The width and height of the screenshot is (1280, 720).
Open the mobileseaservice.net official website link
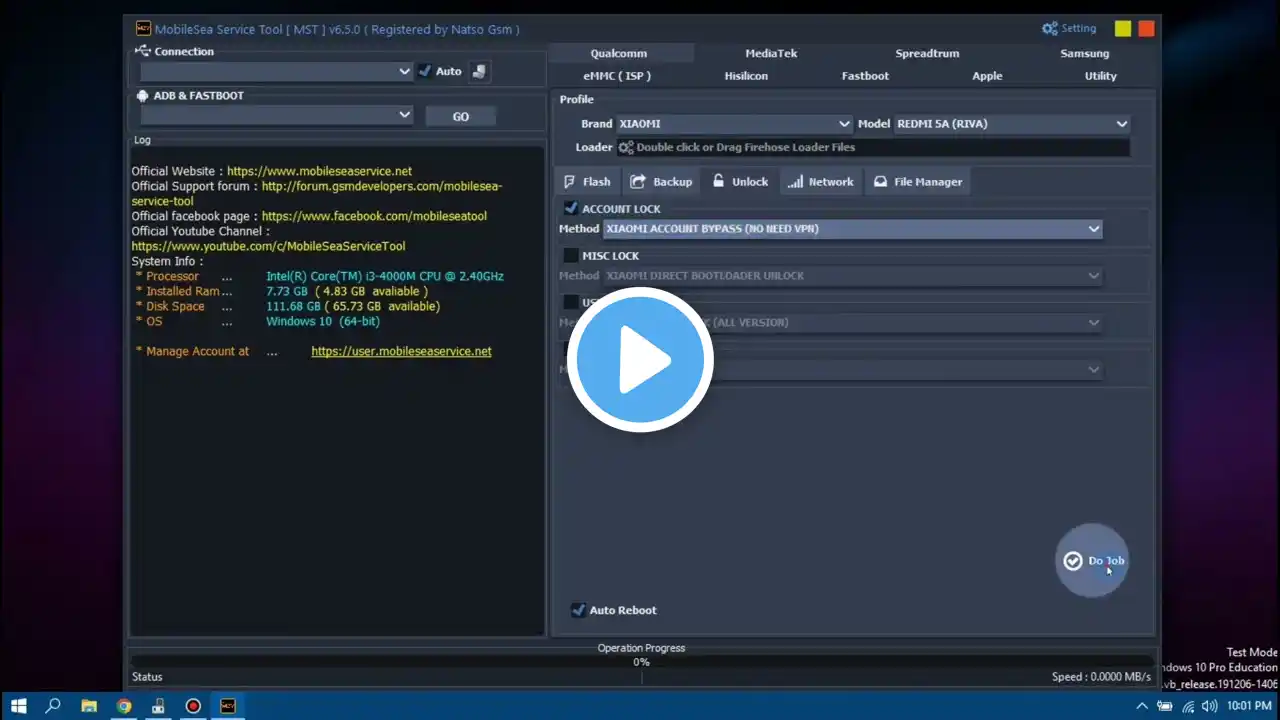click(319, 171)
